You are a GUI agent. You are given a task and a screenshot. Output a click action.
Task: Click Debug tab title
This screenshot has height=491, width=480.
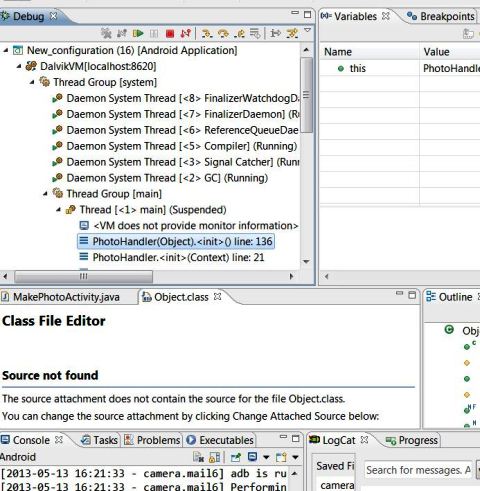[28, 16]
